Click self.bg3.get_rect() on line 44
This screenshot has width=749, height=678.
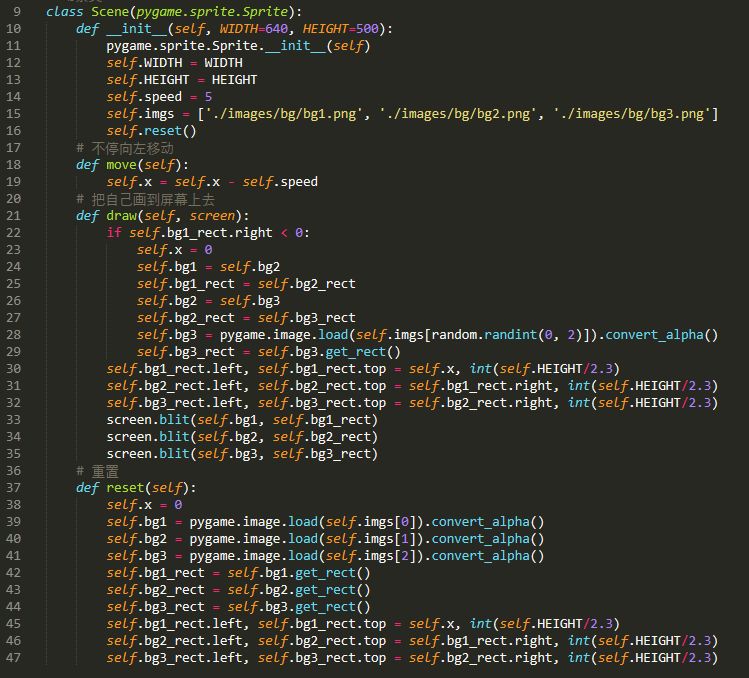pyautogui.click(x=299, y=607)
